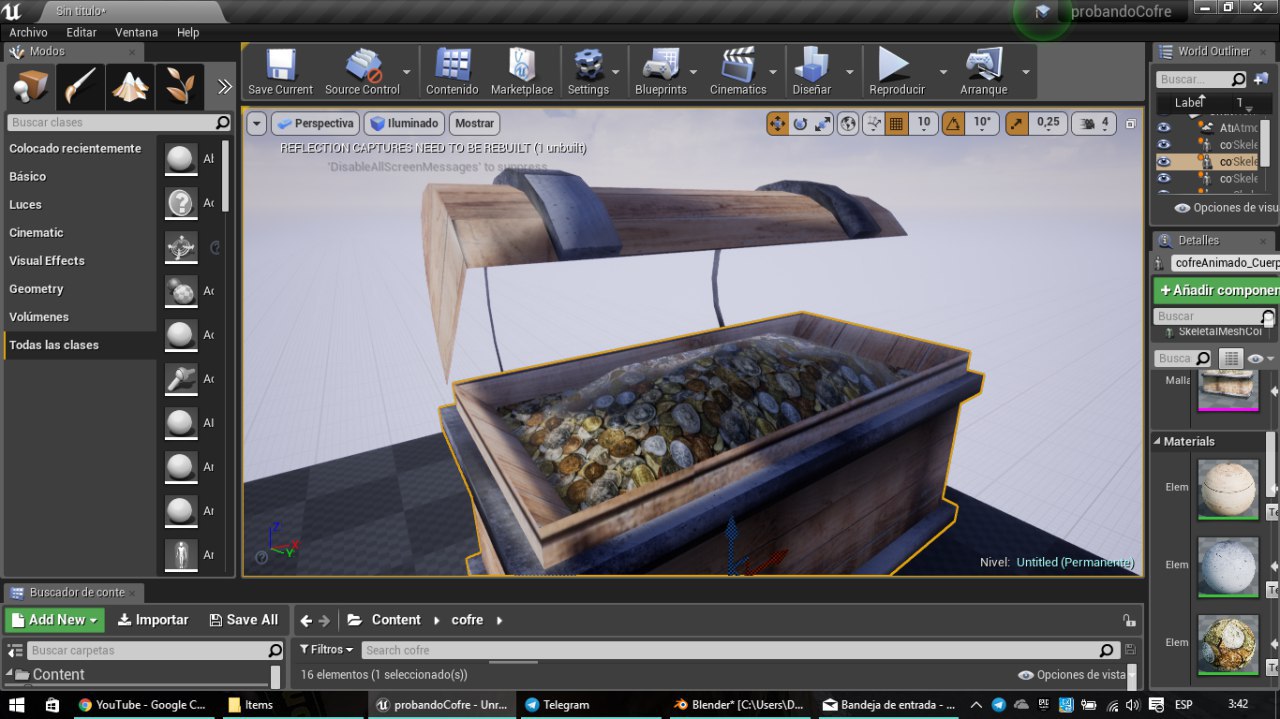The width and height of the screenshot is (1280, 719).
Task: Expand the Filtros dropdown in content browser
Action: [326, 649]
